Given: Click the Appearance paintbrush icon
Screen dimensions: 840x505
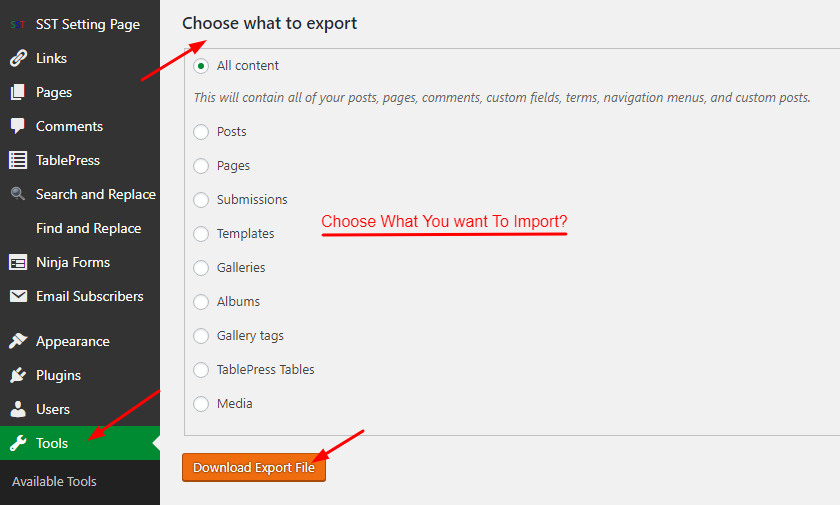Looking at the screenshot, I should click(18, 341).
